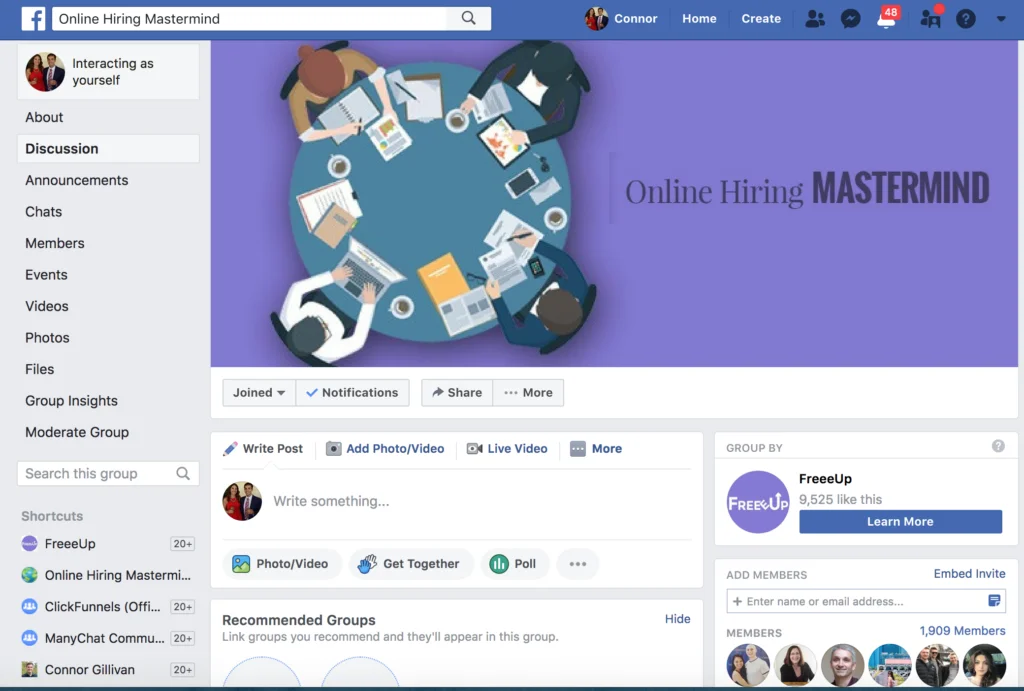
Task: Open the More menu below the cover photo
Action: click(x=528, y=393)
